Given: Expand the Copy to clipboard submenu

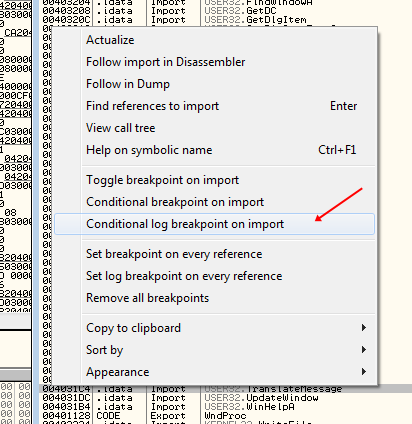Looking at the screenshot, I should point(215,328).
